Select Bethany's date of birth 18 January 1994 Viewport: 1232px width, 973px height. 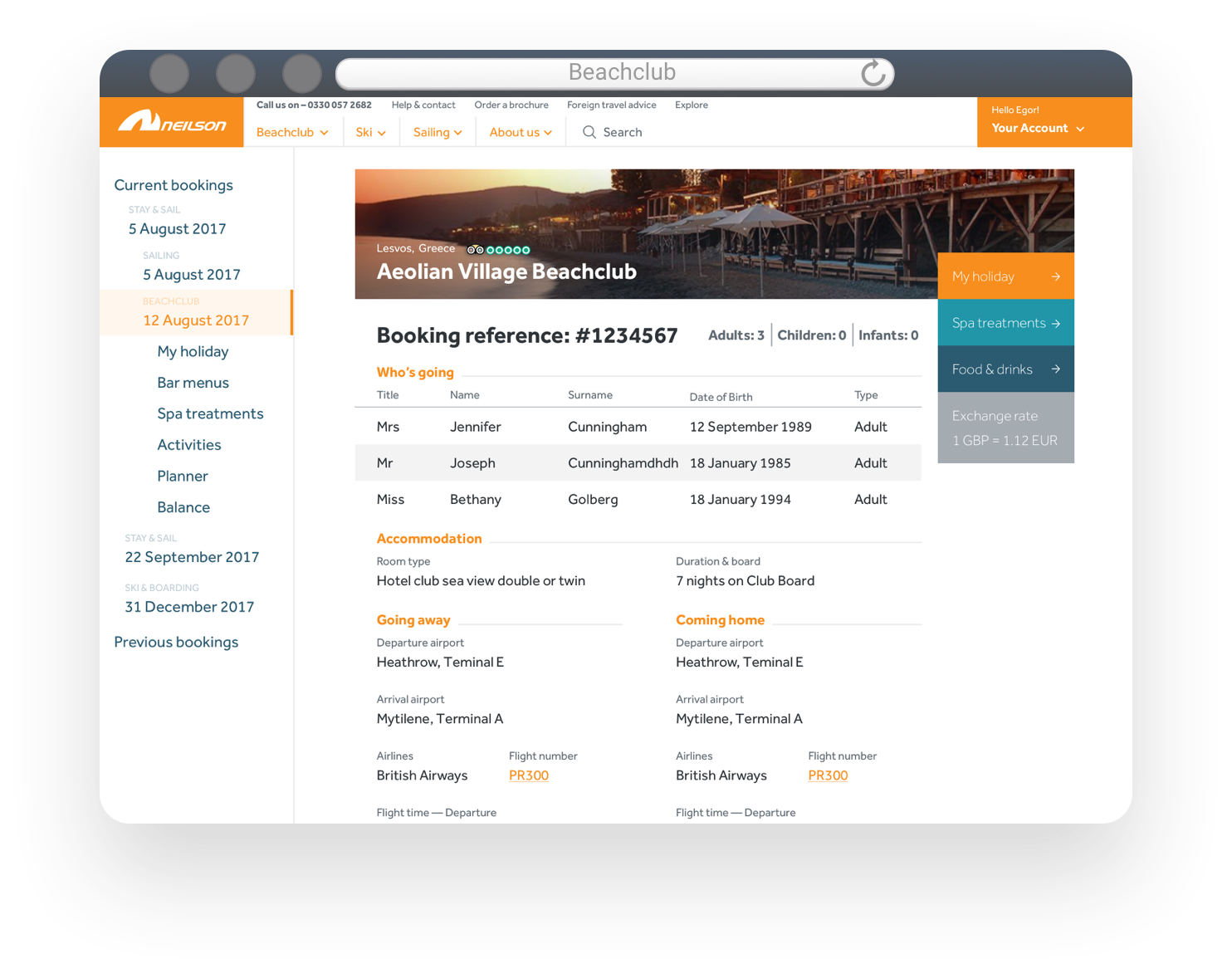pos(741,500)
